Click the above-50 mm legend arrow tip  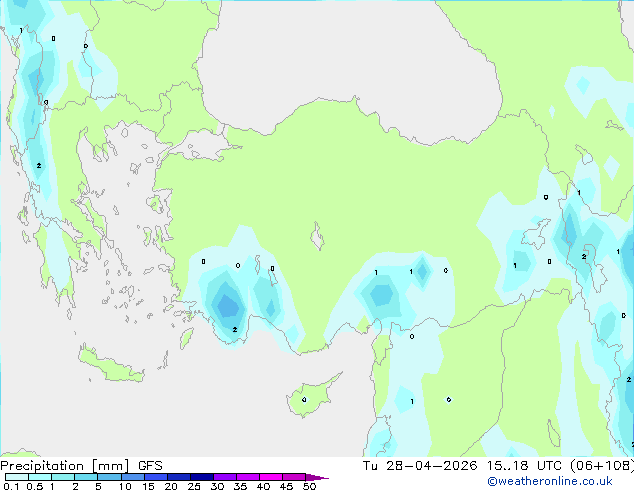(317, 477)
